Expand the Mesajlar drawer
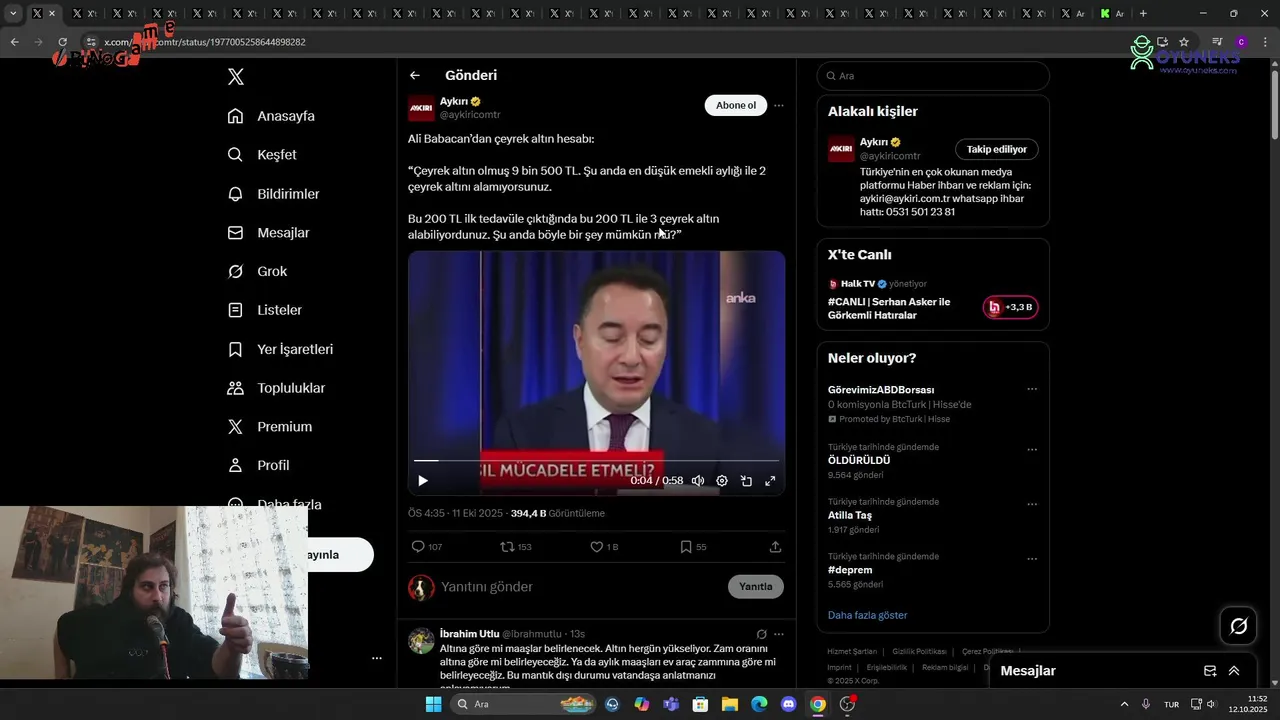Screen dimensions: 1280x720 click(1234, 671)
